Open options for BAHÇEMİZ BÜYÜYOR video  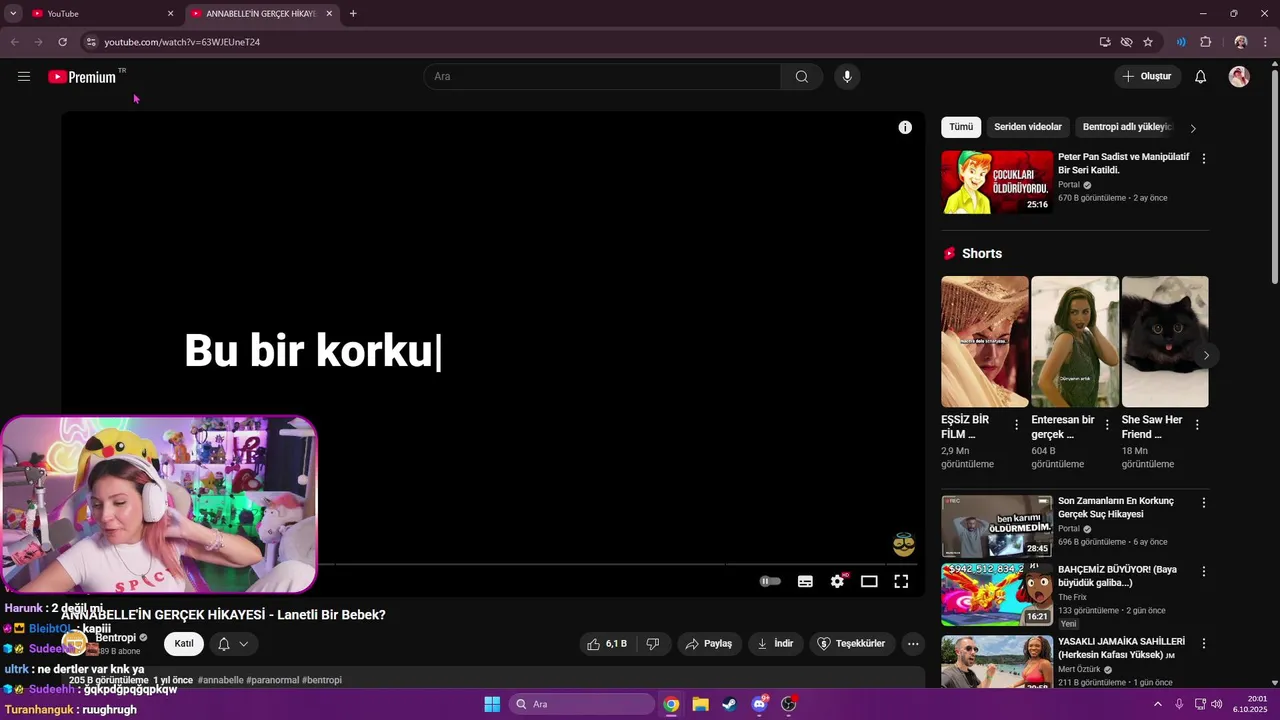click(1204, 572)
